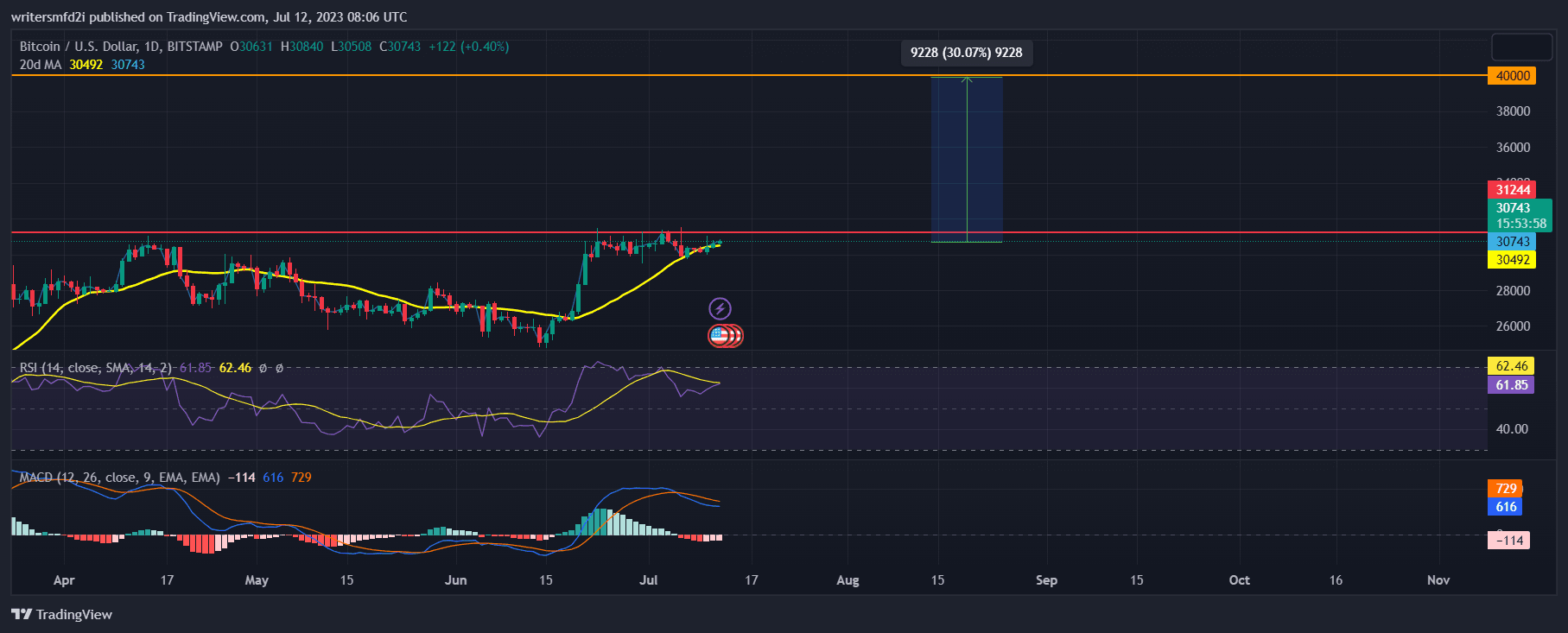Select the RSI indicator legend label
The width and height of the screenshot is (1568, 633).
pos(95,368)
